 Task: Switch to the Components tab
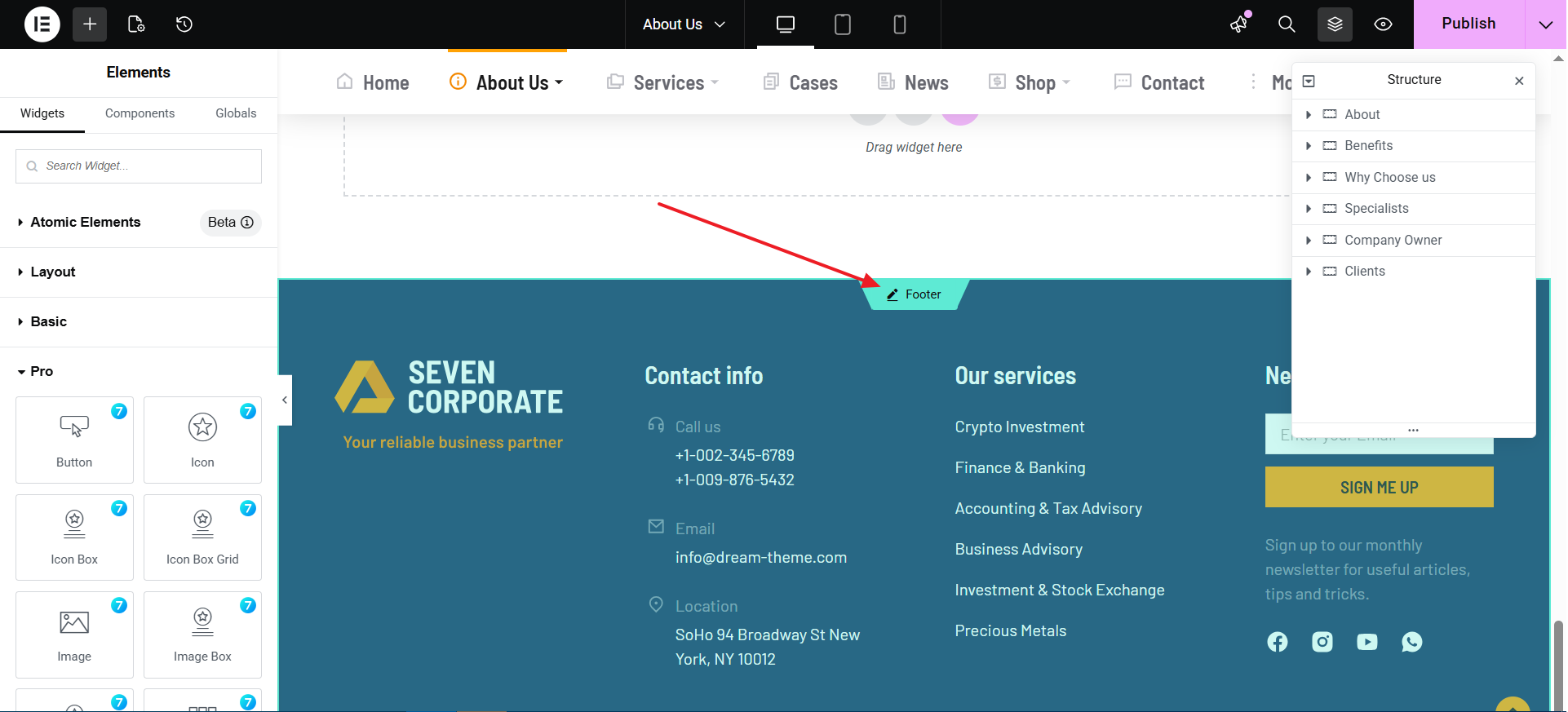point(140,113)
